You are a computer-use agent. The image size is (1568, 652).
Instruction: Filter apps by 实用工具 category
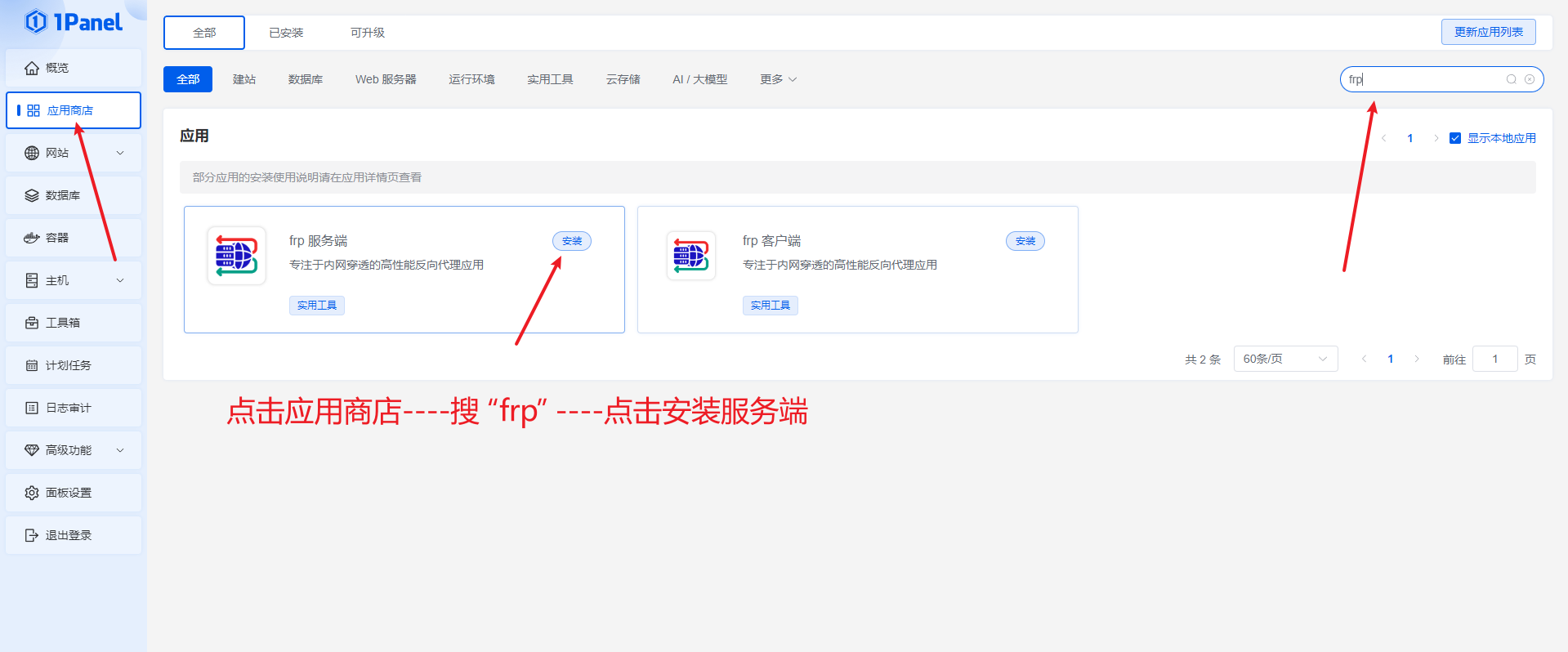(550, 79)
